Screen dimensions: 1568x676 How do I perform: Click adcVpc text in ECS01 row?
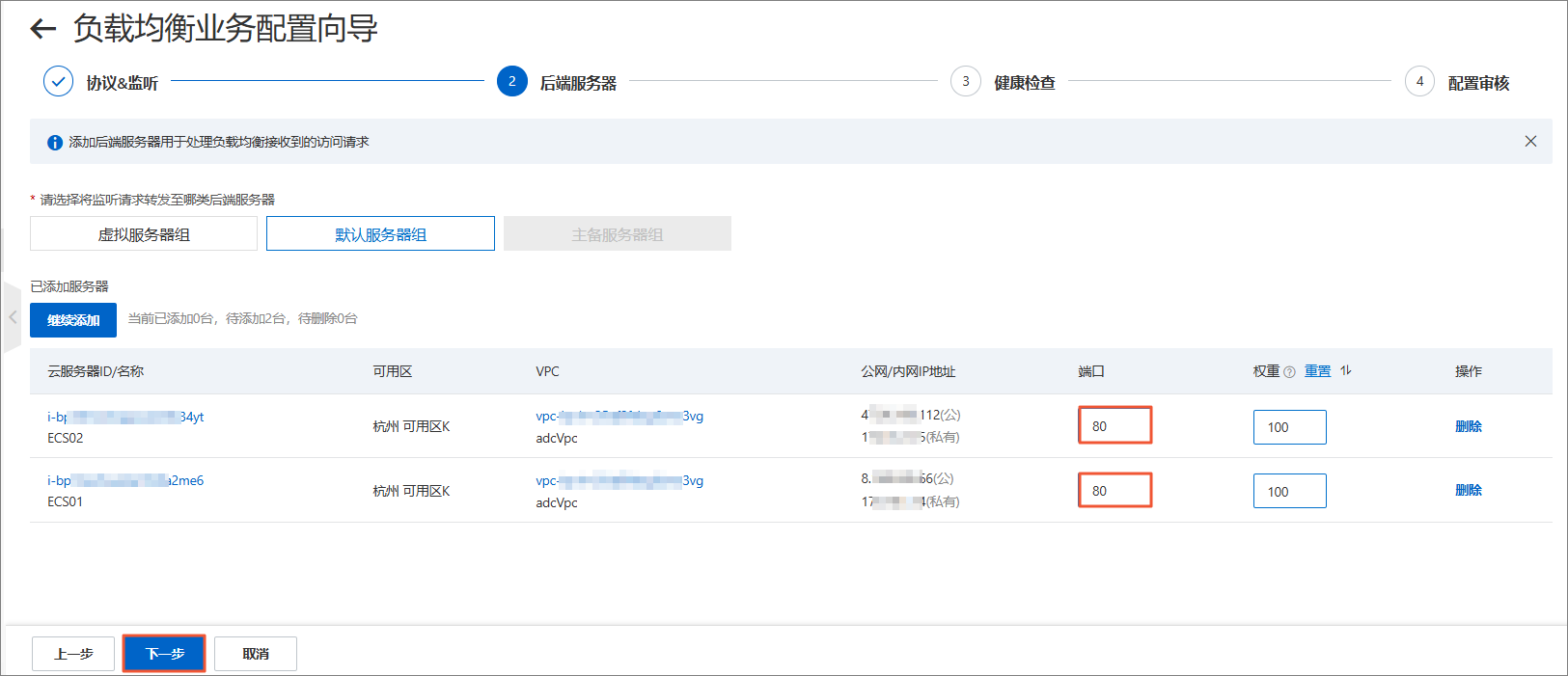pyautogui.click(x=557, y=502)
